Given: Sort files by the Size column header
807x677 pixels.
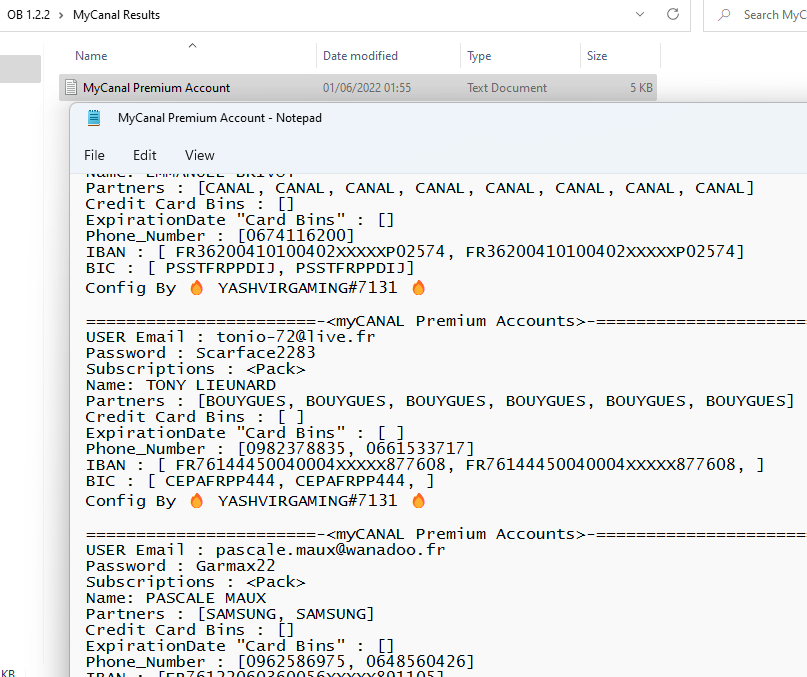Looking at the screenshot, I should coord(597,56).
